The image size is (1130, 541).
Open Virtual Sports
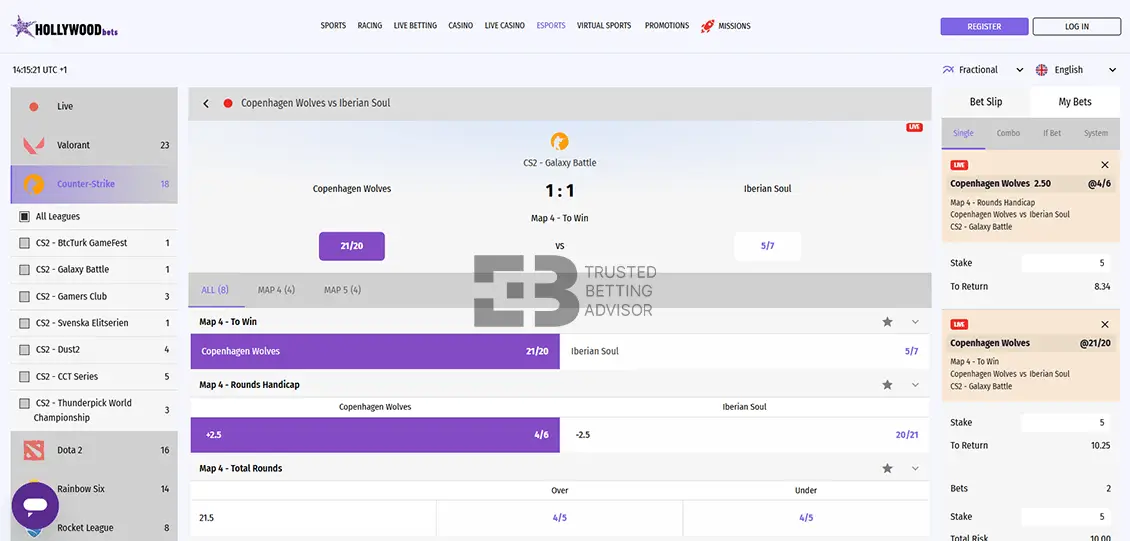pos(604,26)
